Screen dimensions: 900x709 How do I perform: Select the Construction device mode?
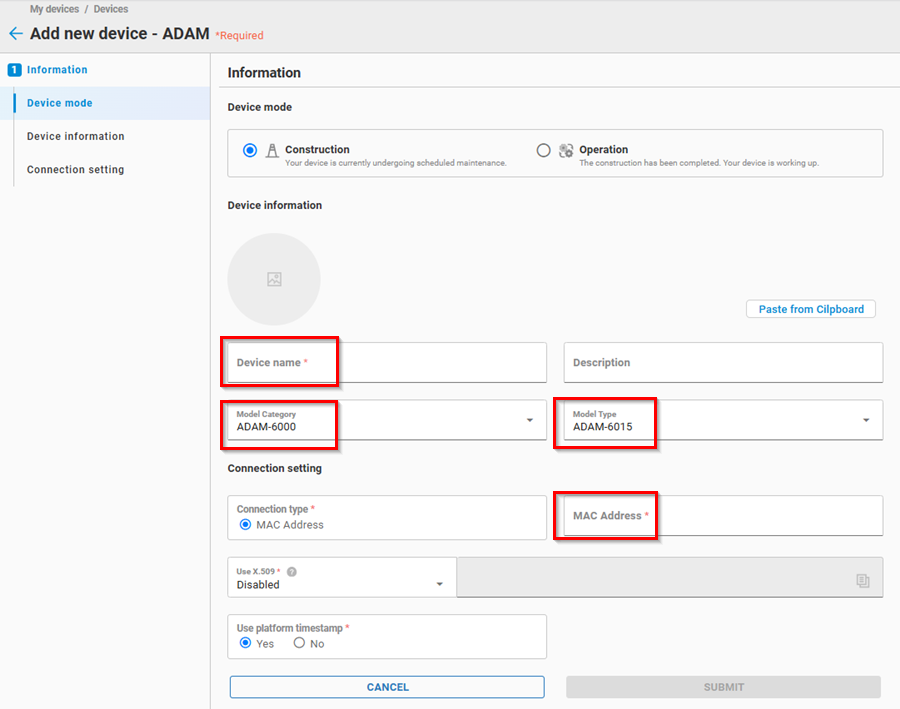(250, 150)
